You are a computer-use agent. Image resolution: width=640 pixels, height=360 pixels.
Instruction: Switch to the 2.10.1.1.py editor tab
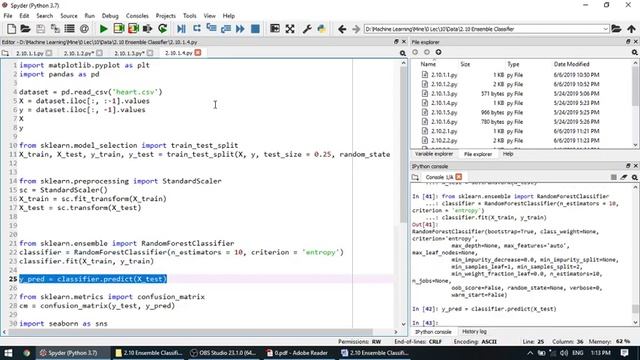pyautogui.click(x=30, y=53)
